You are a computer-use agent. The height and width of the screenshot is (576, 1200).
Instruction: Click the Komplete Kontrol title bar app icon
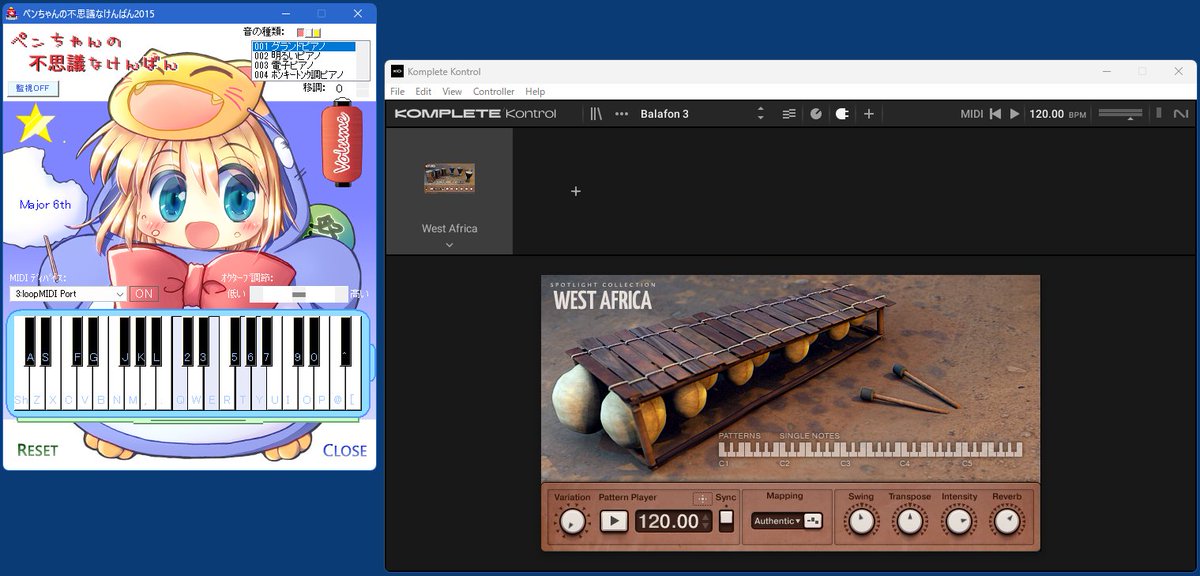[x=397, y=71]
